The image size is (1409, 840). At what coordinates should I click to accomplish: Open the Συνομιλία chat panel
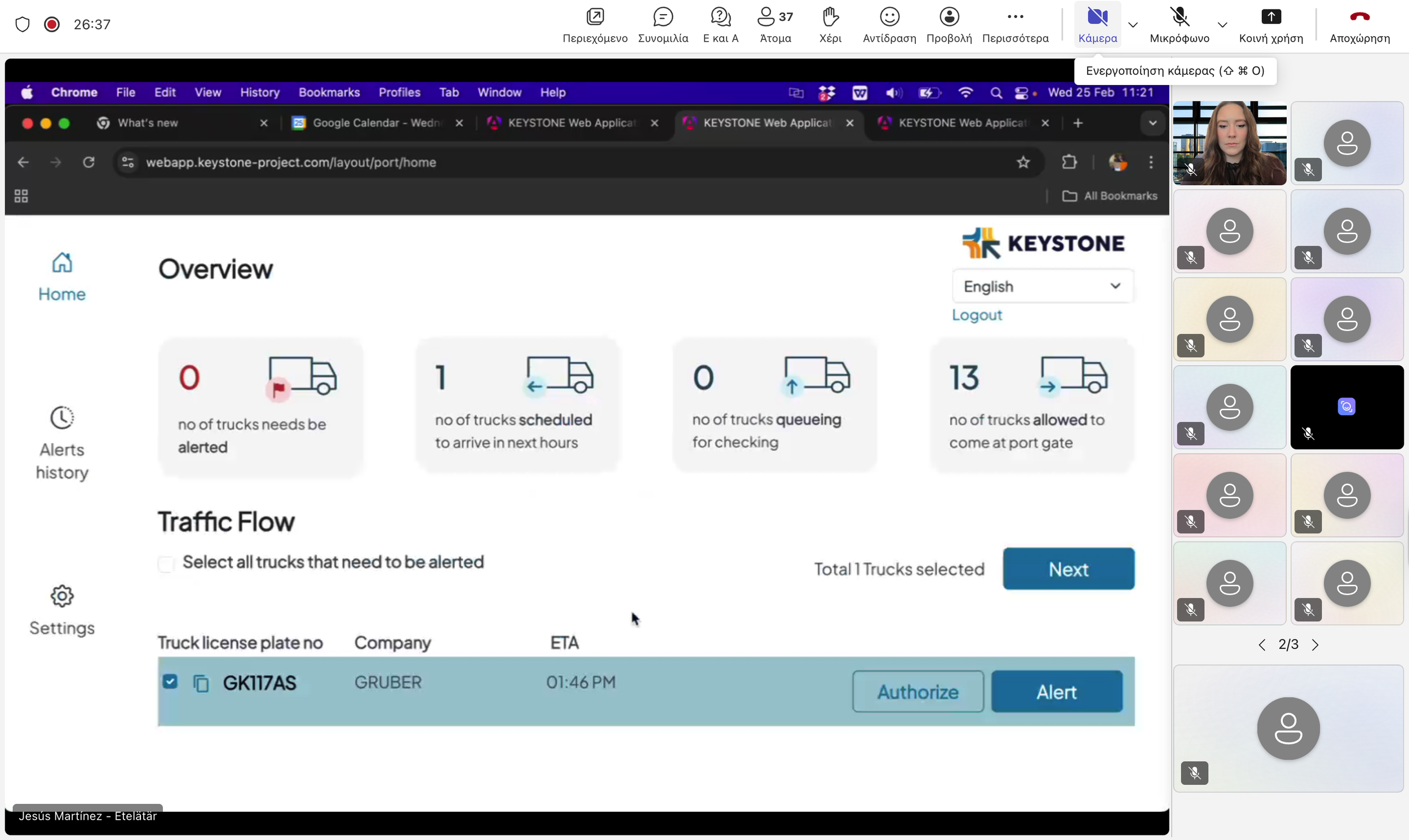click(x=663, y=24)
